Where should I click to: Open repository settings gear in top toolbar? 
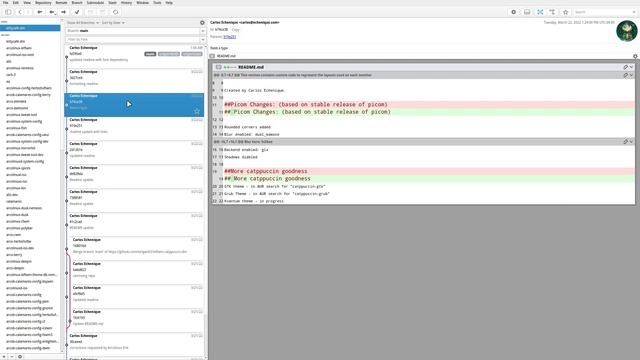click(513, 12)
